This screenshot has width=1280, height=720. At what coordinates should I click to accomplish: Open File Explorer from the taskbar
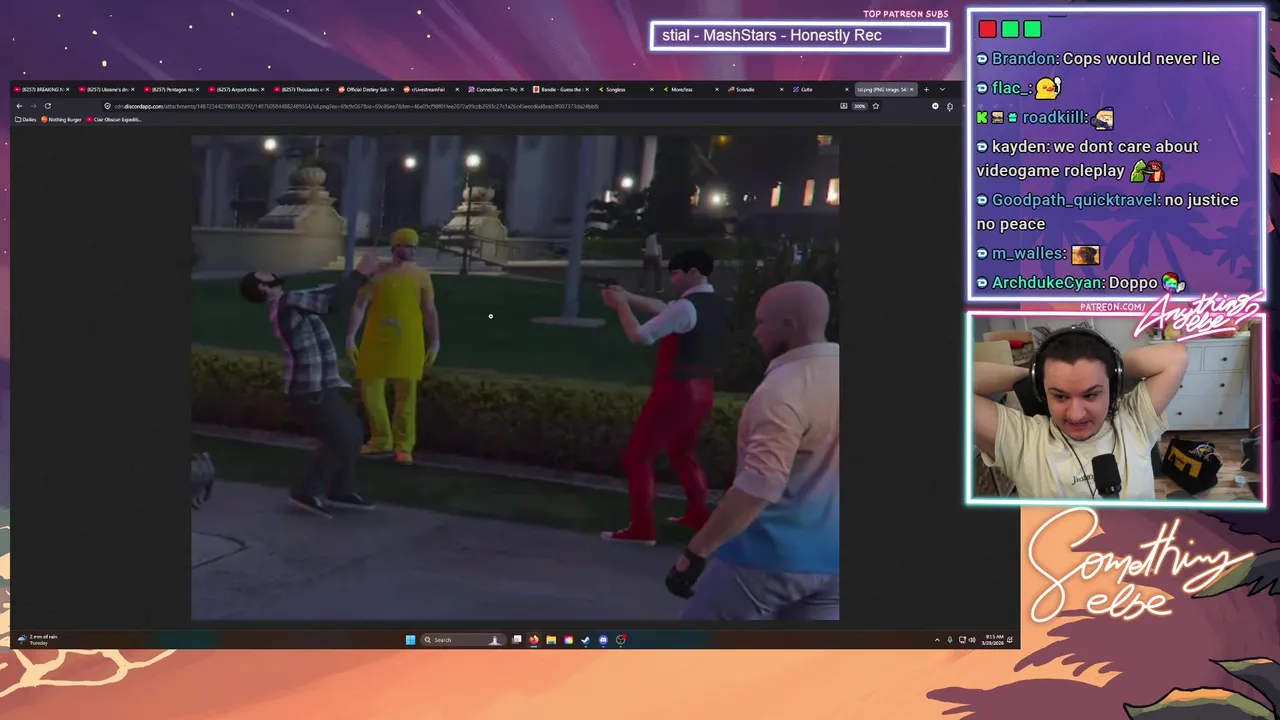click(x=551, y=640)
